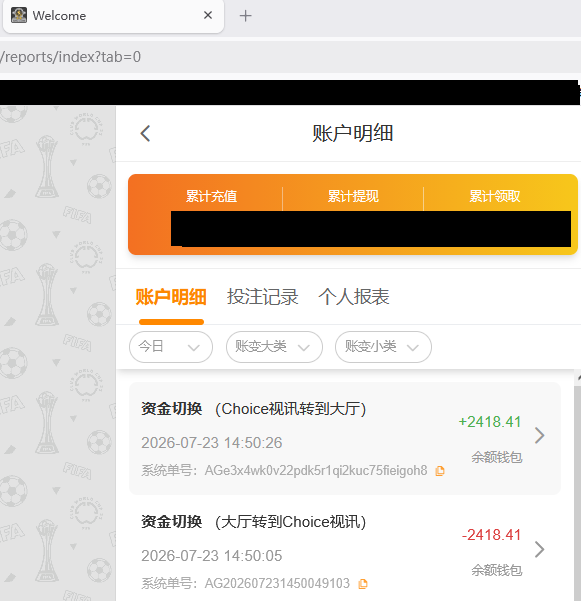Click 累计提现 summary label
The width and height of the screenshot is (581, 601).
tap(353, 196)
